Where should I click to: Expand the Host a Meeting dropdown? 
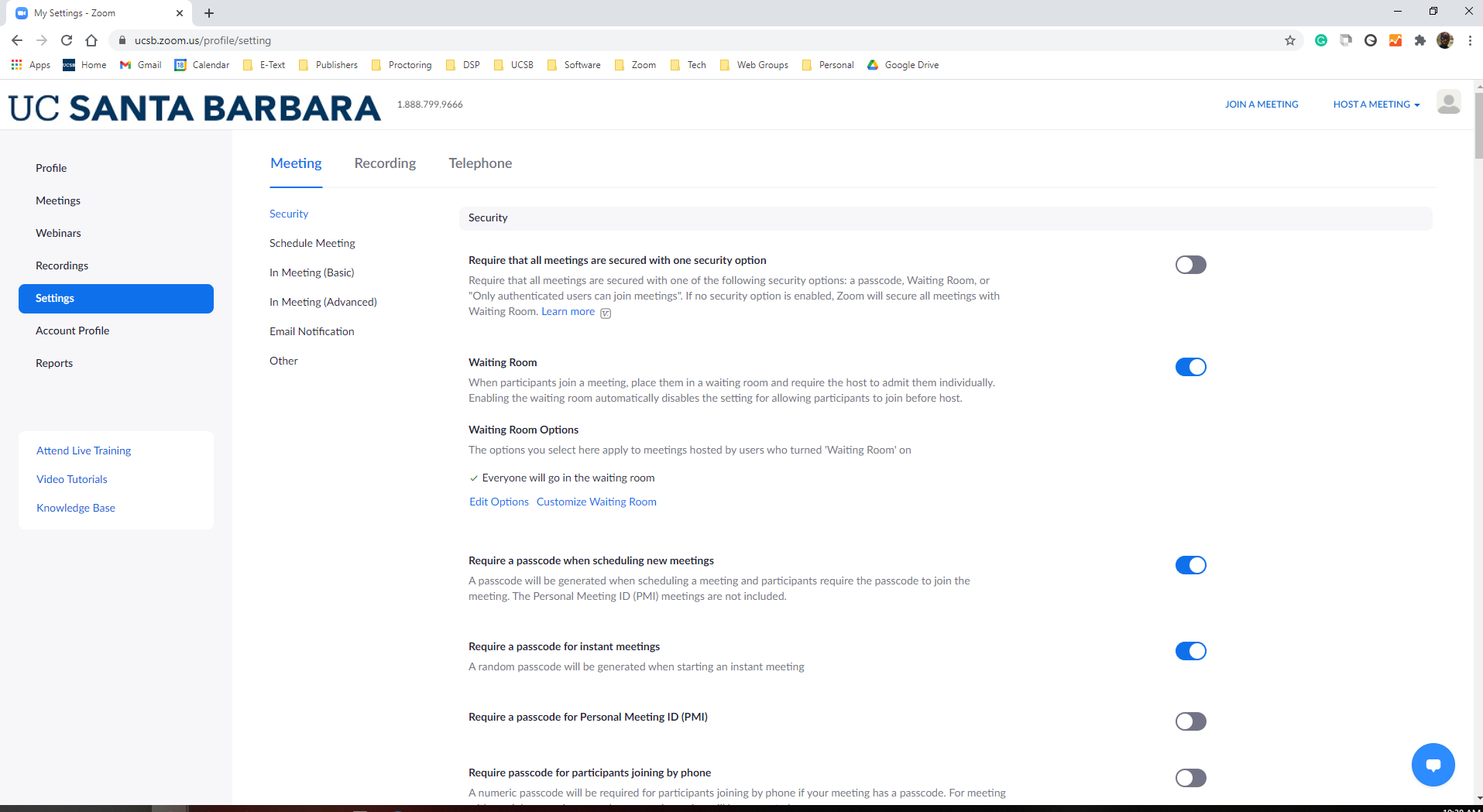pos(1376,104)
